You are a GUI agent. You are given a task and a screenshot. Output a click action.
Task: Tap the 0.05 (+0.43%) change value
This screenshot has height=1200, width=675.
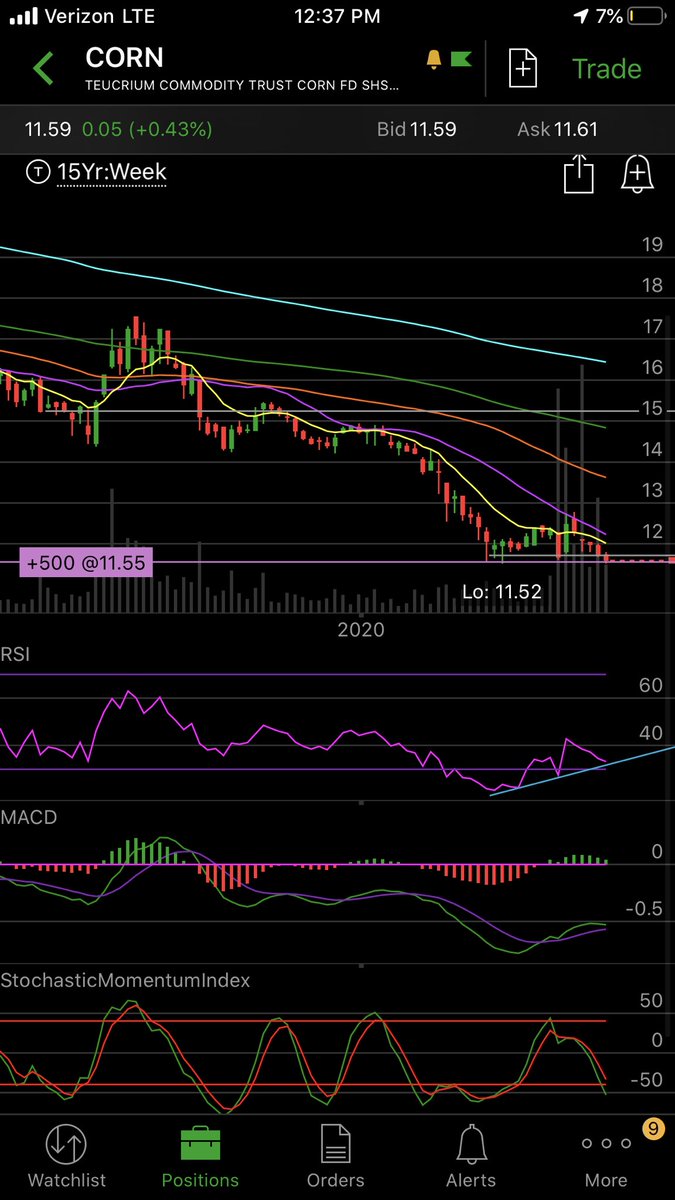coord(147,129)
